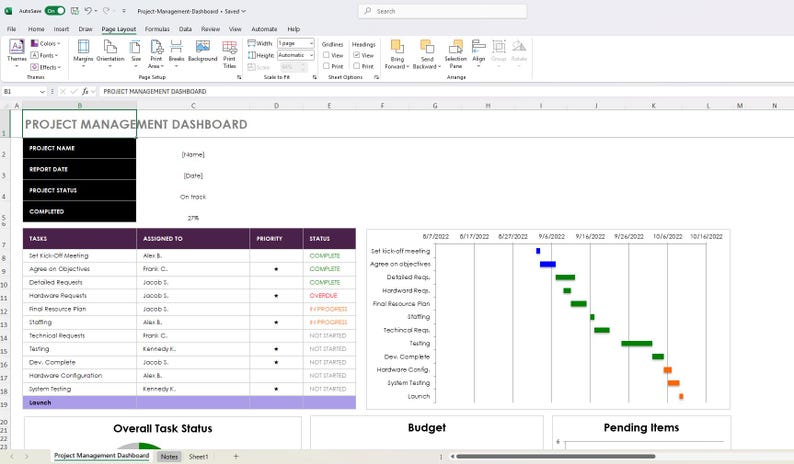
Task: Switch to the Home tab
Action: [36, 29]
